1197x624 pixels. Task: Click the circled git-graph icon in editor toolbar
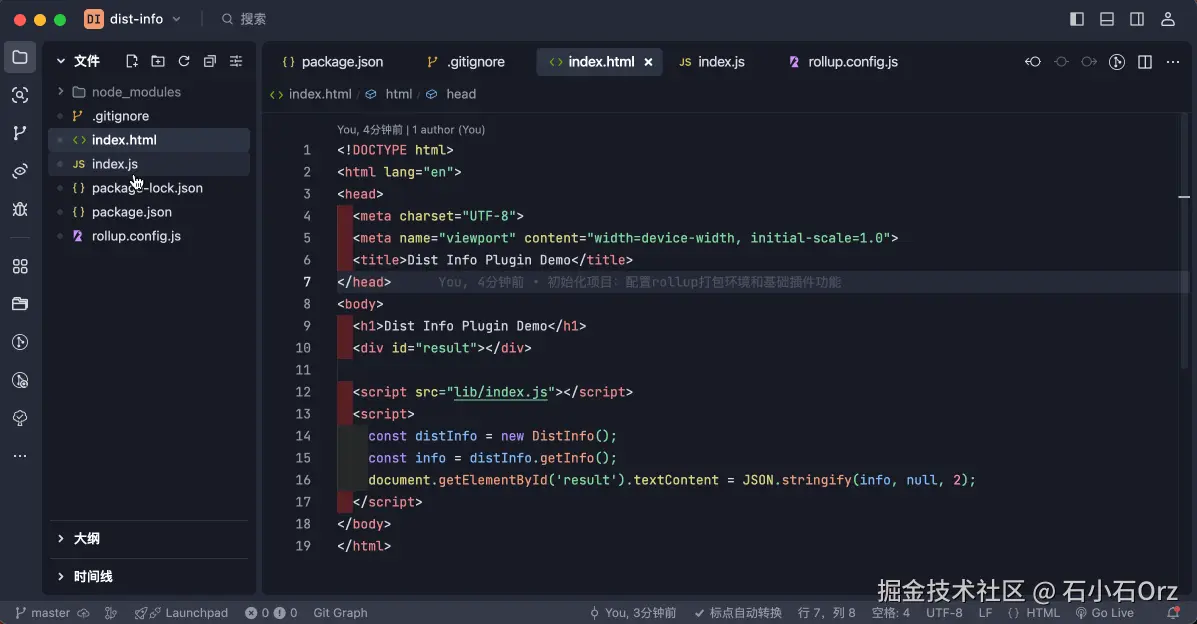(x=1117, y=62)
